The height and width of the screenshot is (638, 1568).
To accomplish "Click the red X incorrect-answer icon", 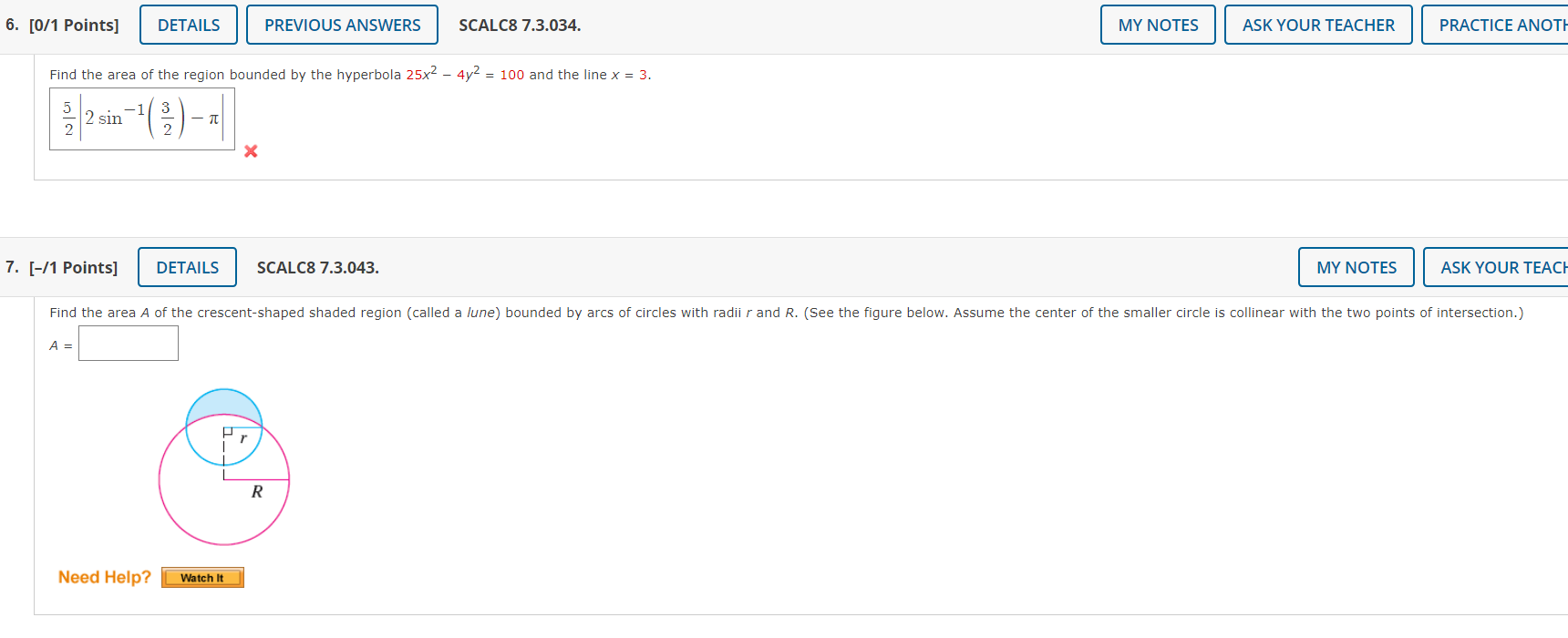I will (251, 151).
